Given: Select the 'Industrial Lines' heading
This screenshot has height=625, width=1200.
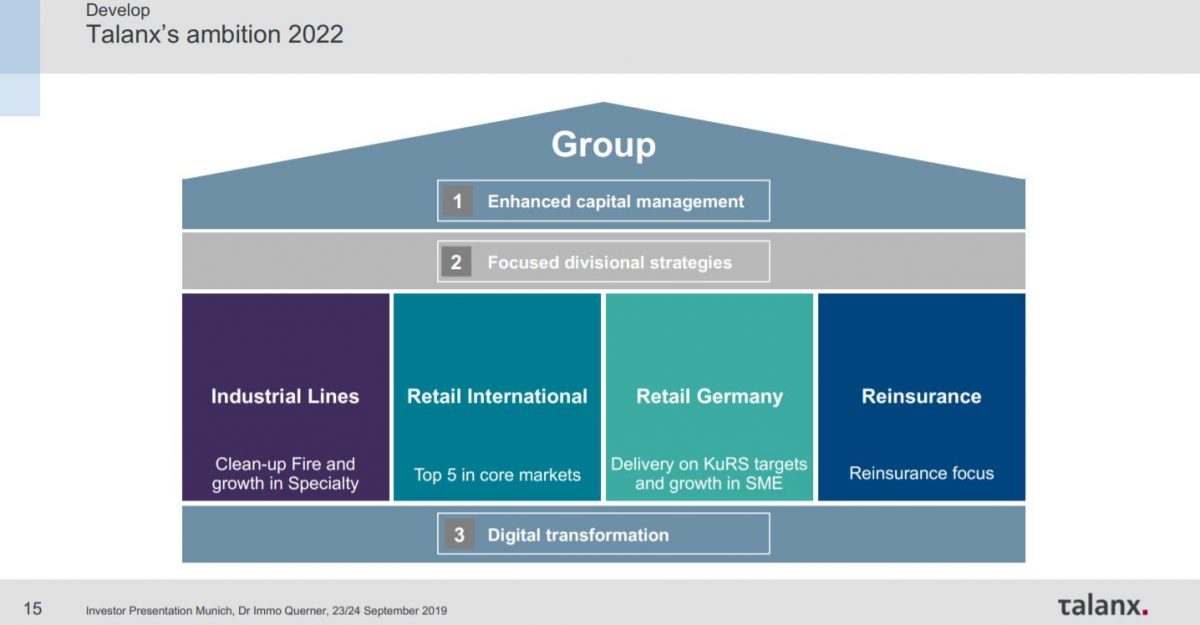Looking at the screenshot, I should pyautogui.click(x=285, y=396).
